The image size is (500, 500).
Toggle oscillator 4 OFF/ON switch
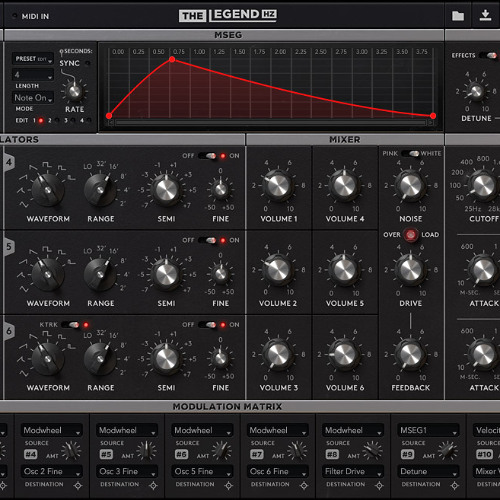(207, 156)
